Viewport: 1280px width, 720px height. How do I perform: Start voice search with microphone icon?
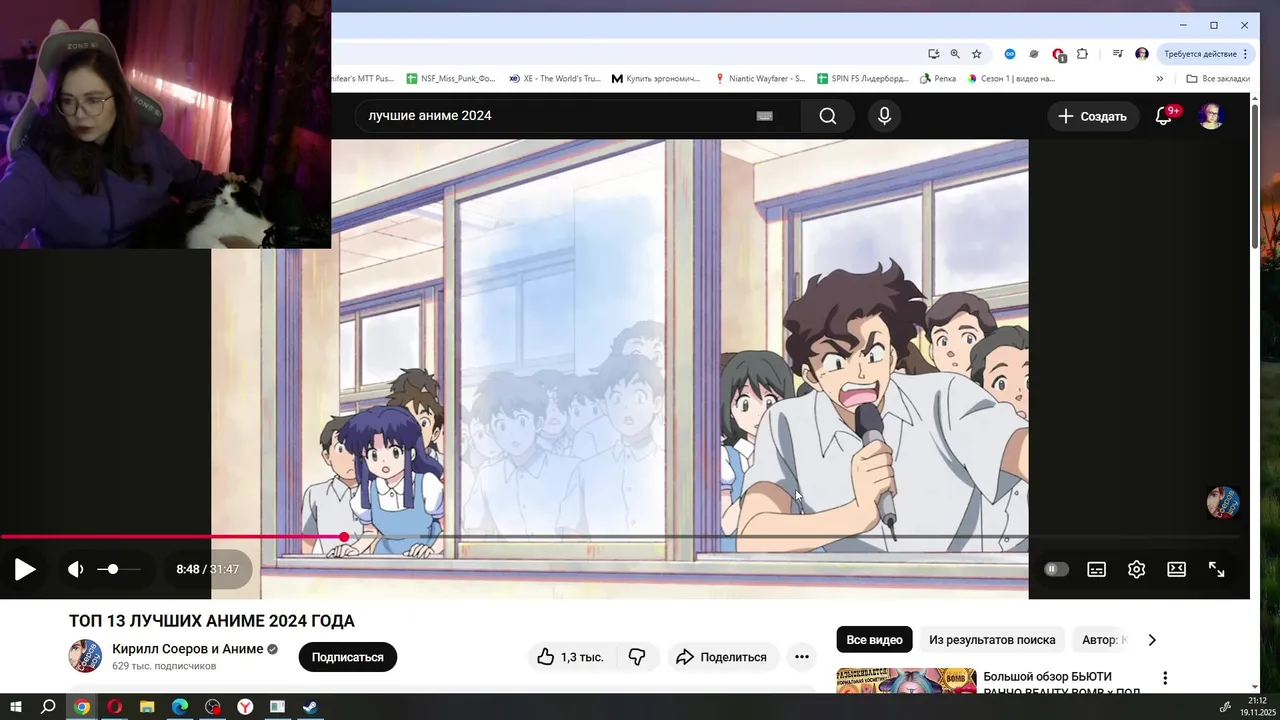coord(884,116)
